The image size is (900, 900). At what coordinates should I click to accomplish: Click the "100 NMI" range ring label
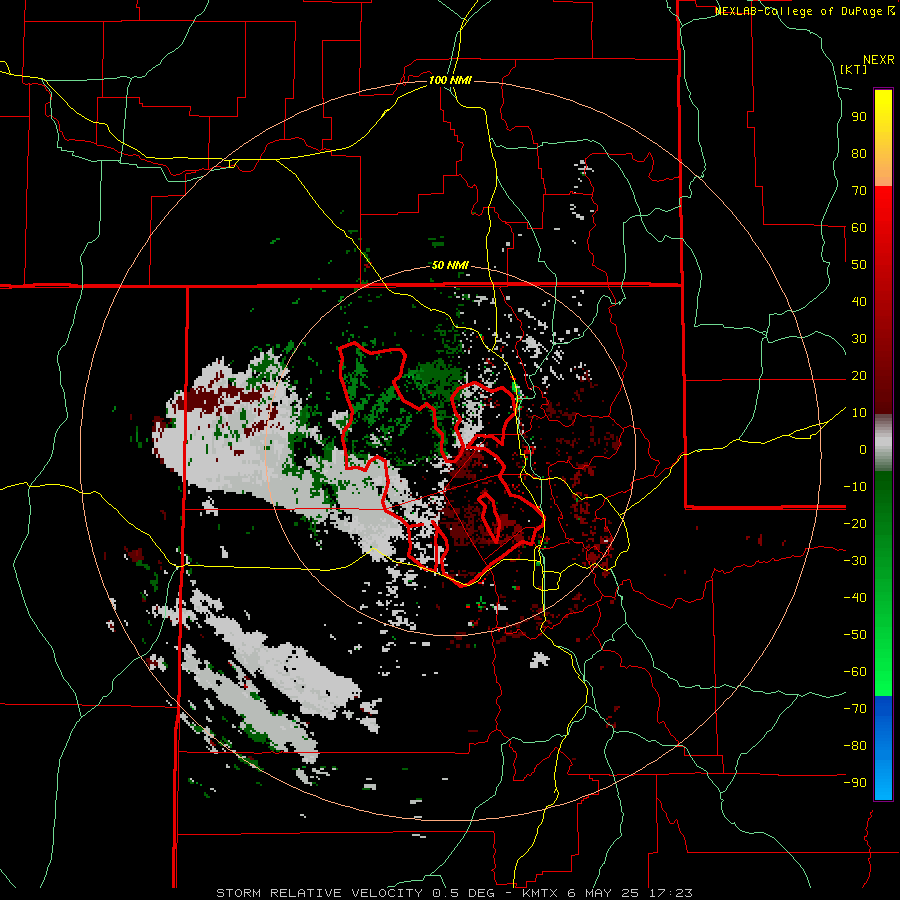(x=450, y=80)
